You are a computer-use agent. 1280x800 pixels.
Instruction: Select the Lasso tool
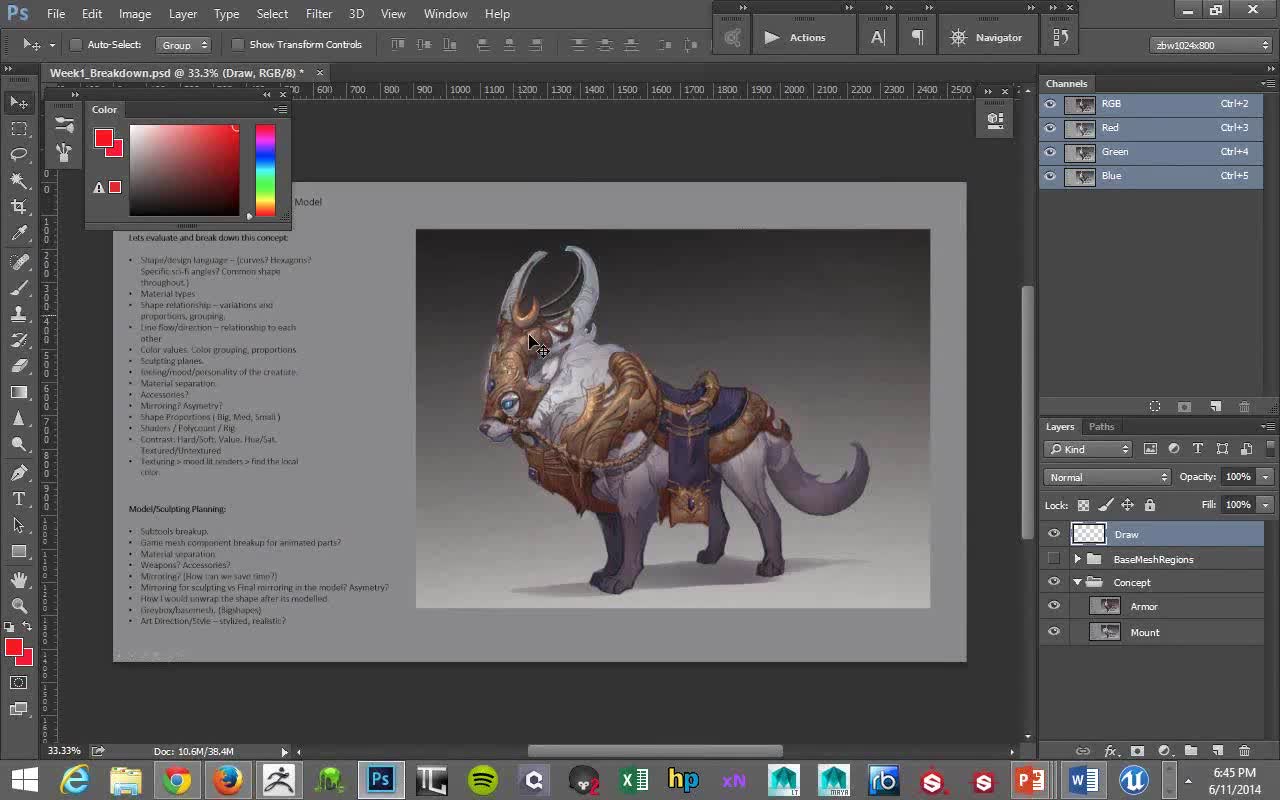tap(19, 154)
